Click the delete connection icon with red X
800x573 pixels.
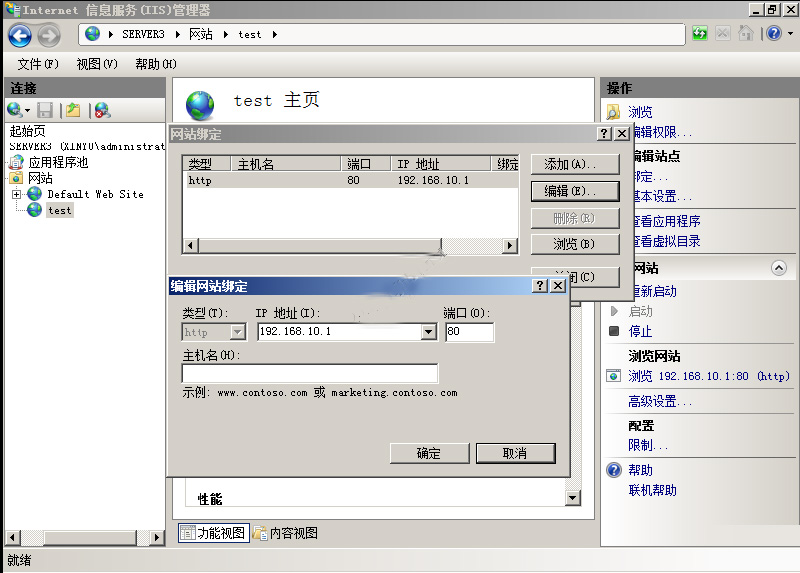(x=102, y=110)
